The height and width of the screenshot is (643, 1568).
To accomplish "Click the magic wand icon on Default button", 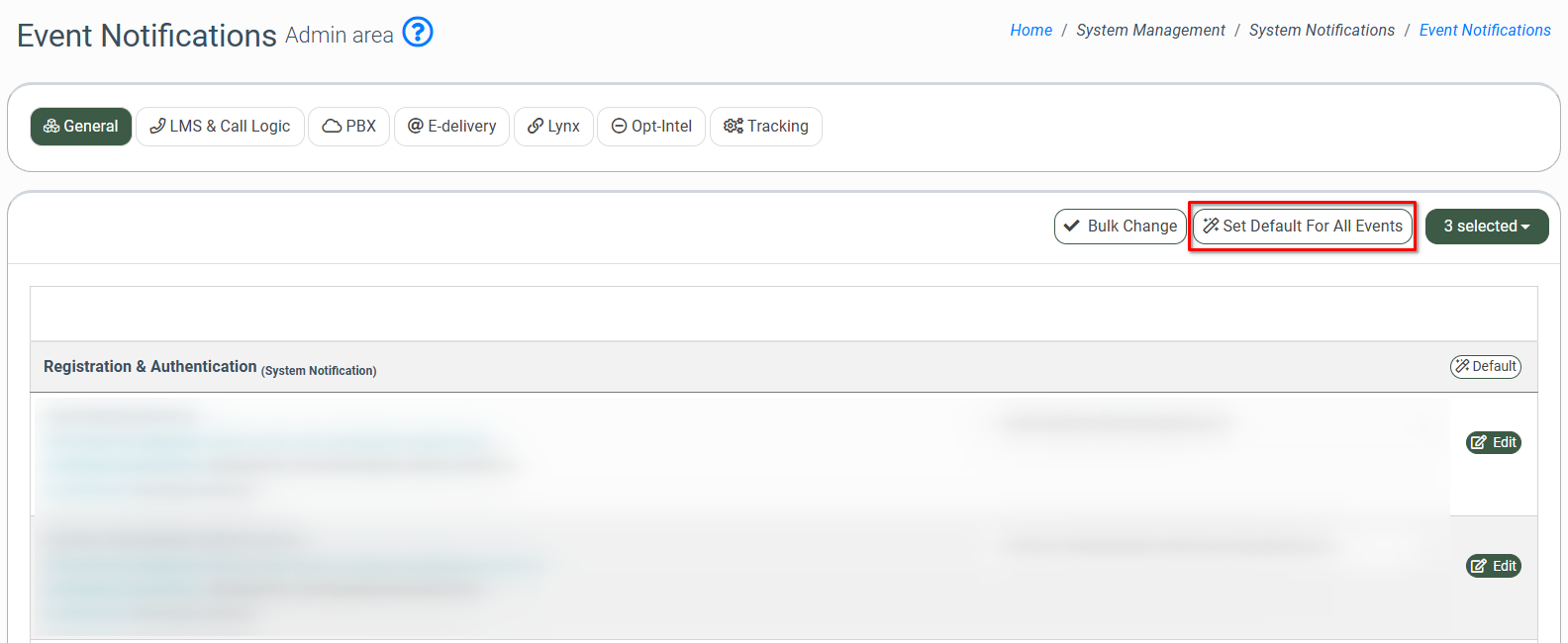I will click(x=1462, y=367).
